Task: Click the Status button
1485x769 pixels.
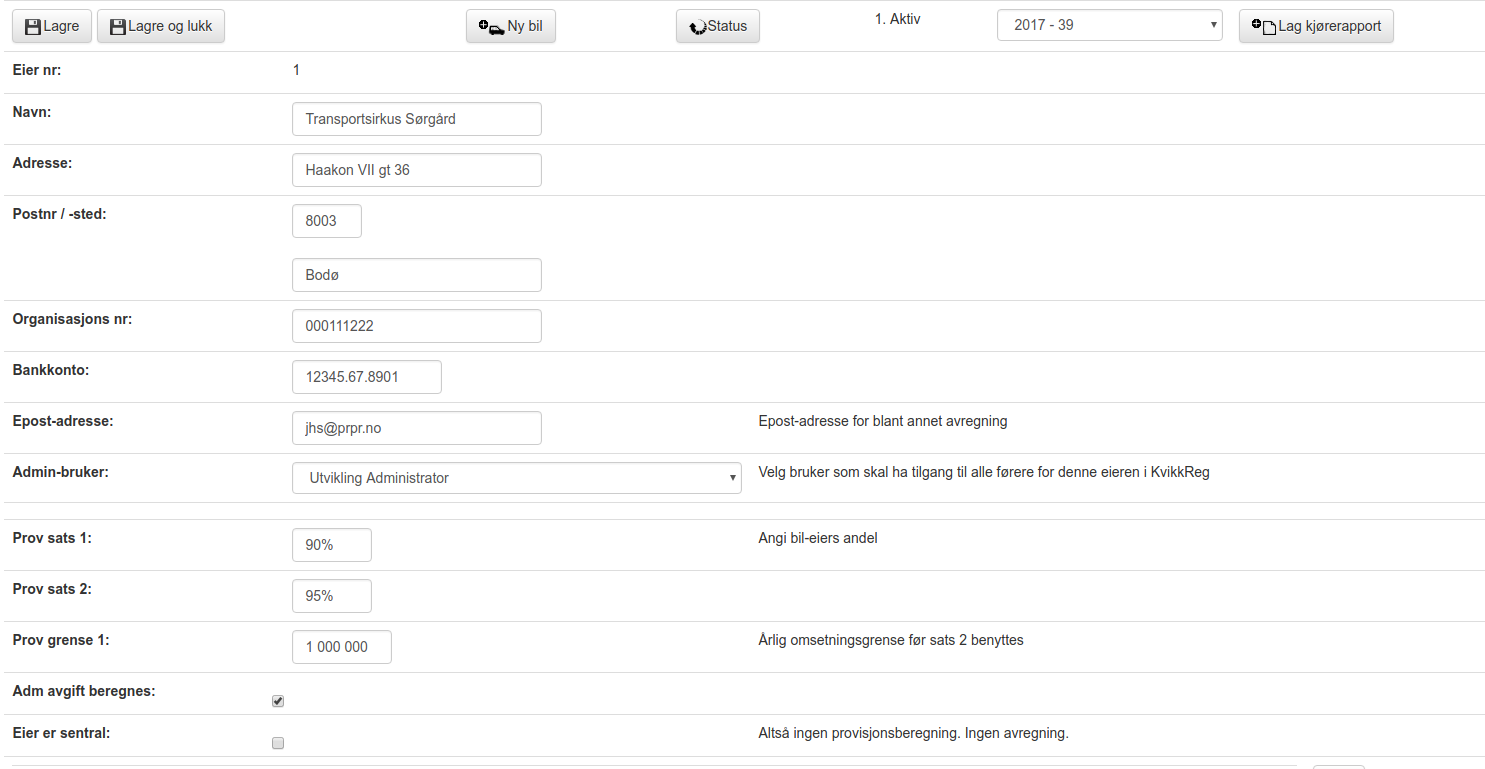Action: (x=718, y=26)
